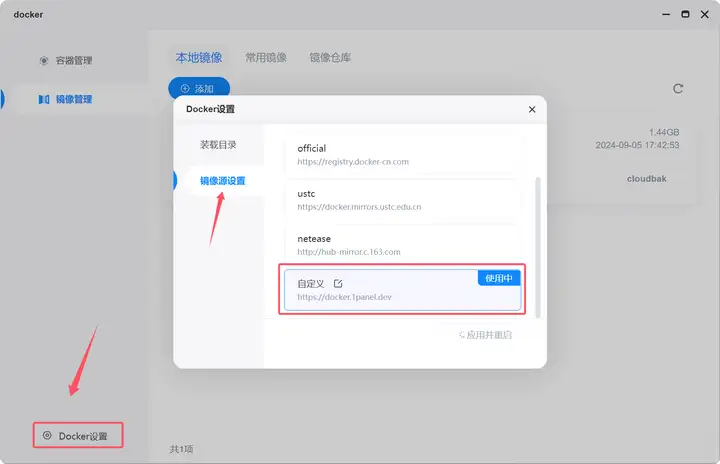Select 镜像管理 in the sidebar
720x464 pixels.
pos(73,99)
